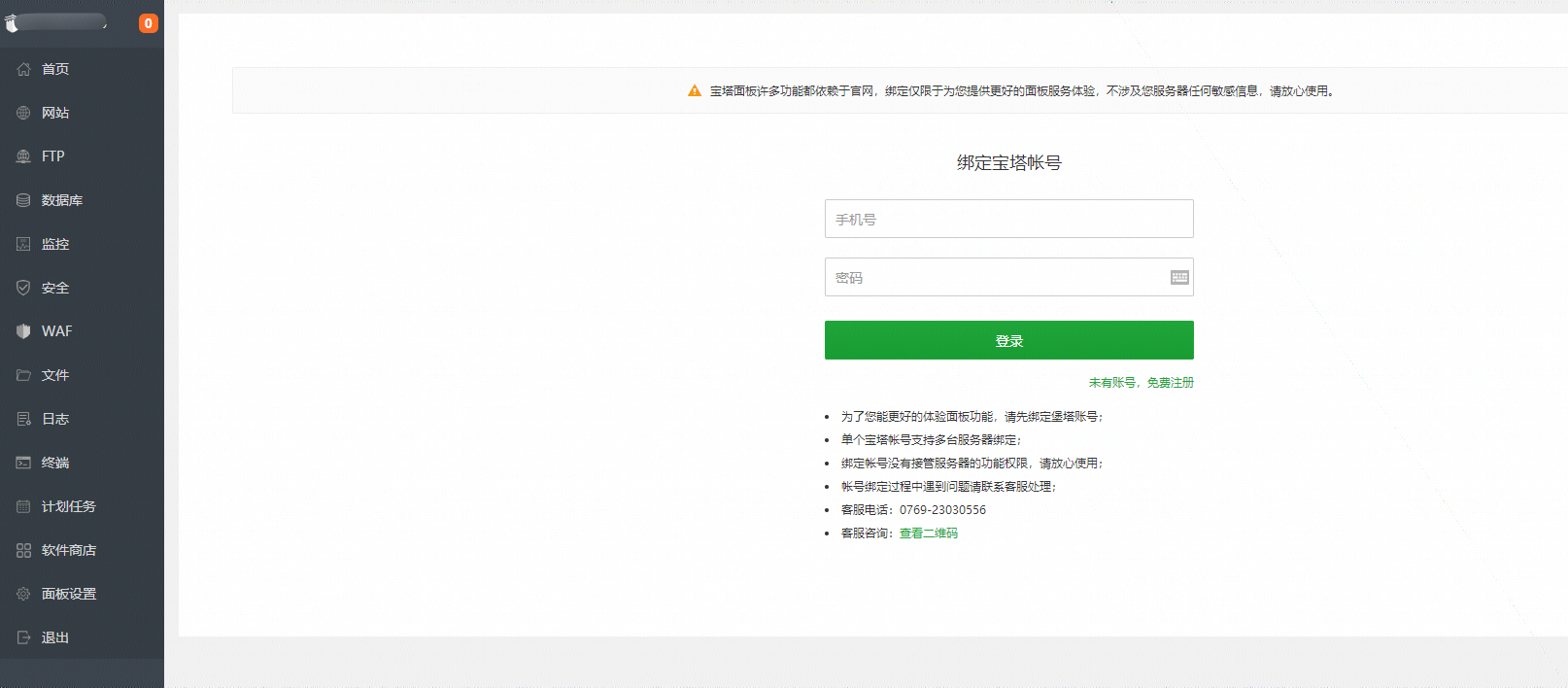The width and height of the screenshot is (1568, 688).
Task: Click the logout icon beside 退出
Action: [x=23, y=637]
